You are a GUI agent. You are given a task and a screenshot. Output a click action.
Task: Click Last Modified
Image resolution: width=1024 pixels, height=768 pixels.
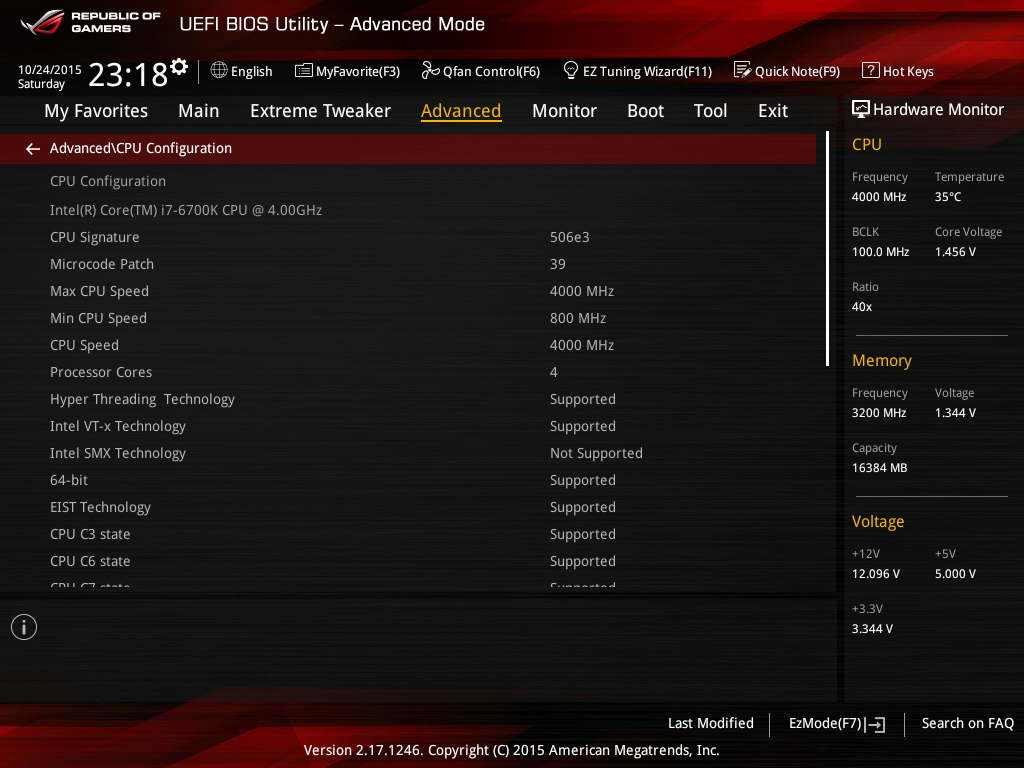711,723
